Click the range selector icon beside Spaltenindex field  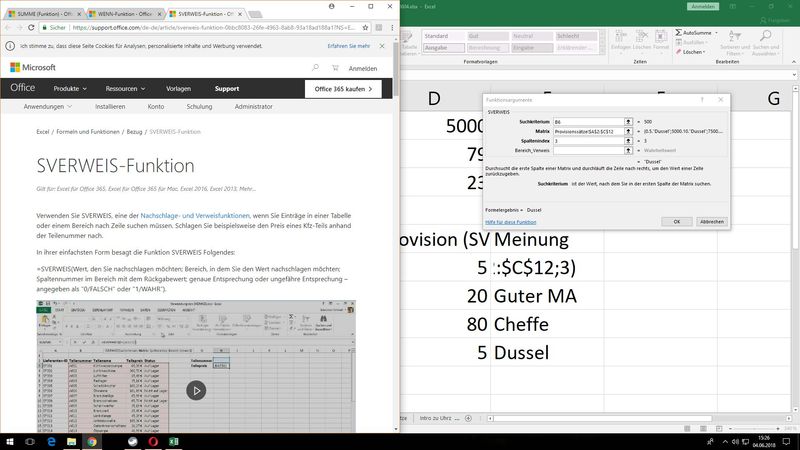pyautogui.click(x=629, y=141)
